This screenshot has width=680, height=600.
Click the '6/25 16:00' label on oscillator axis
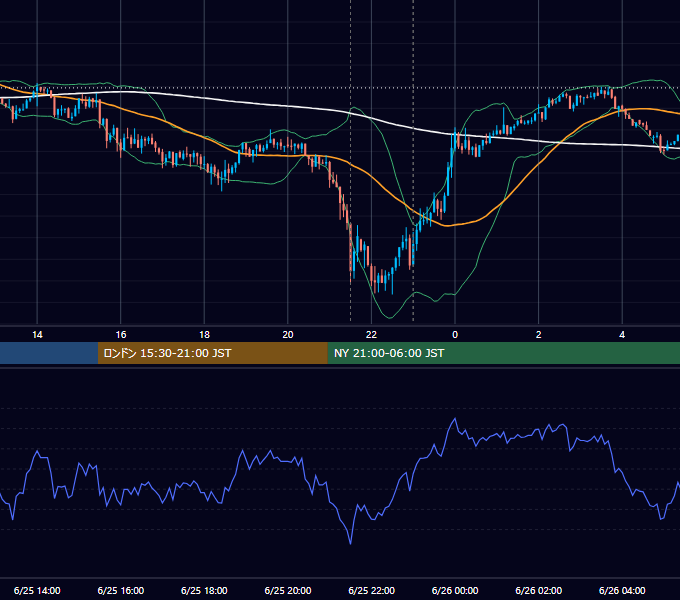pos(121,590)
